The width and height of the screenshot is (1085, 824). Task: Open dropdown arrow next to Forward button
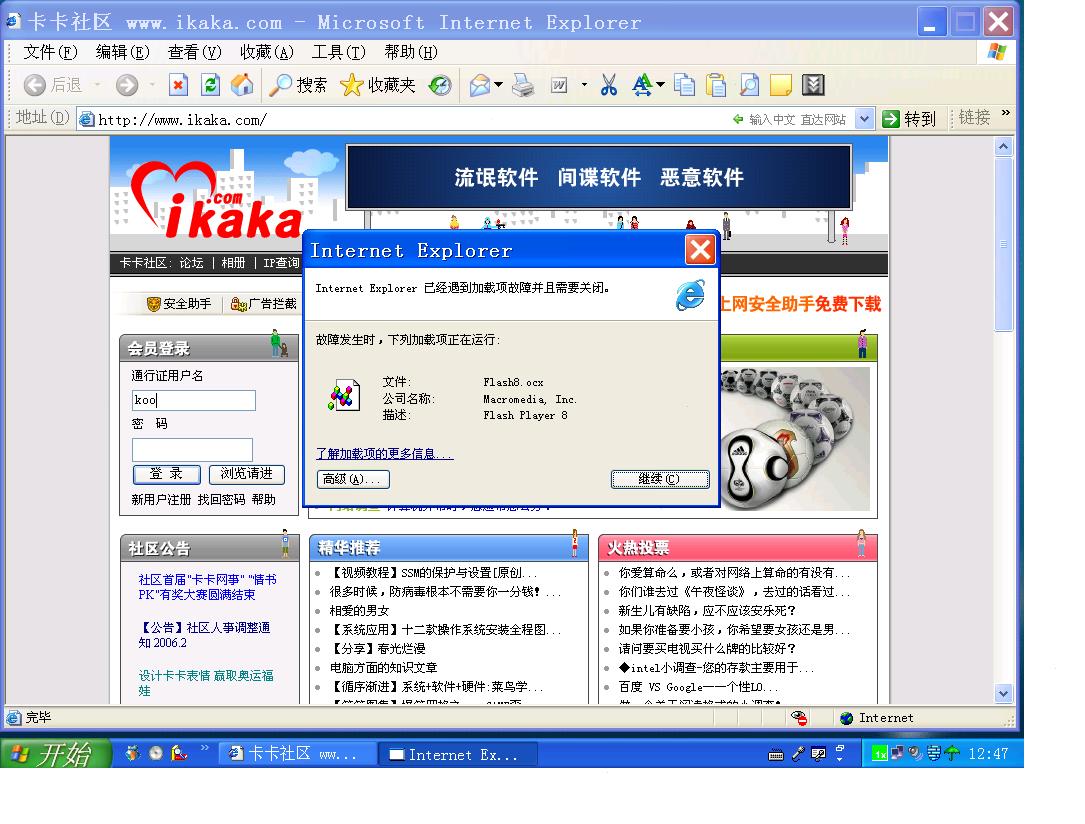152,85
